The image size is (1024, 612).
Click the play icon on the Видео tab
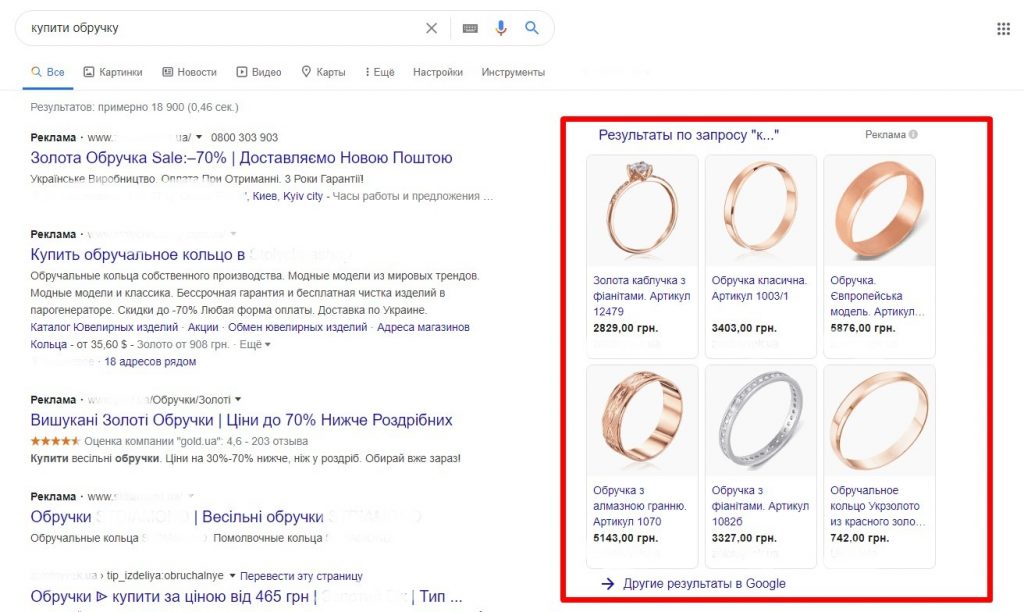point(240,71)
